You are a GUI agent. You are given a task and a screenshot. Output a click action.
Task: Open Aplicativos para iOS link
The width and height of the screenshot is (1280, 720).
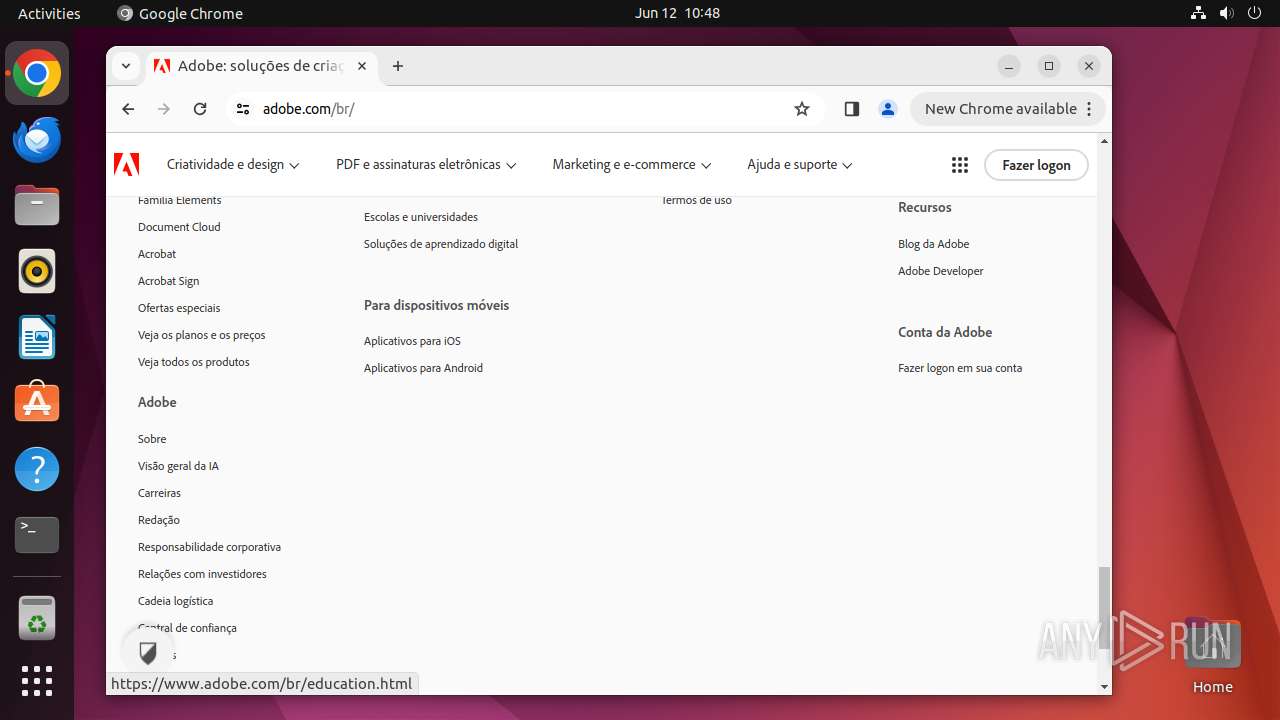click(x=412, y=341)
